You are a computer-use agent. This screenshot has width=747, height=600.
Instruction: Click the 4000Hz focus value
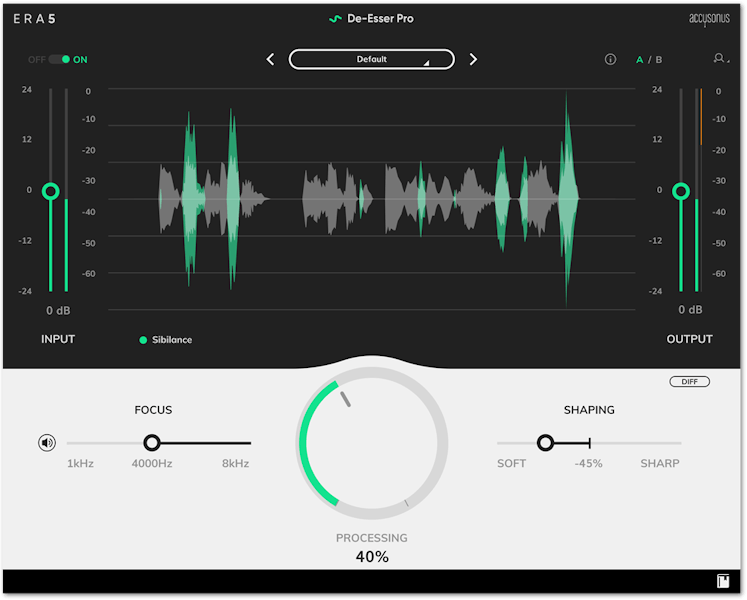pos(152,463)
